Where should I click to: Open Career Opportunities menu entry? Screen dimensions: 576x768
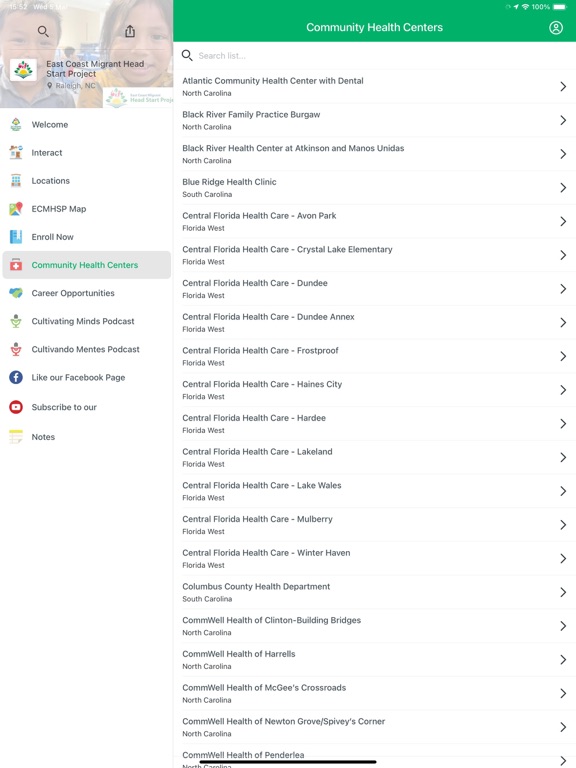87,293
